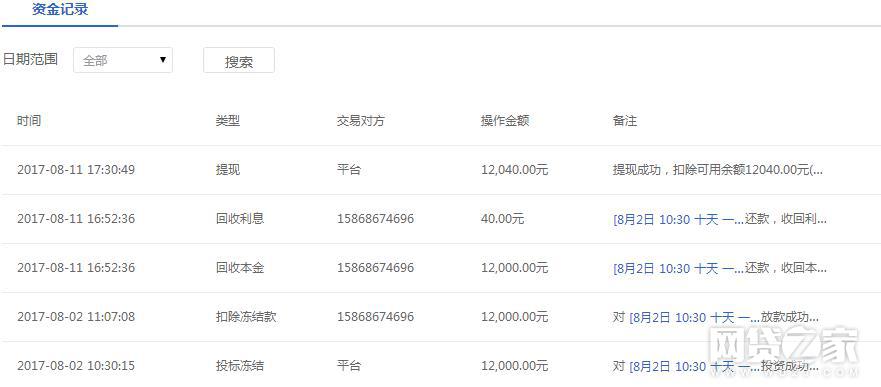Click 平台 in the 提现 row
Screen dimensions: 881x387
pyautogui.click(x=348, y=170)
